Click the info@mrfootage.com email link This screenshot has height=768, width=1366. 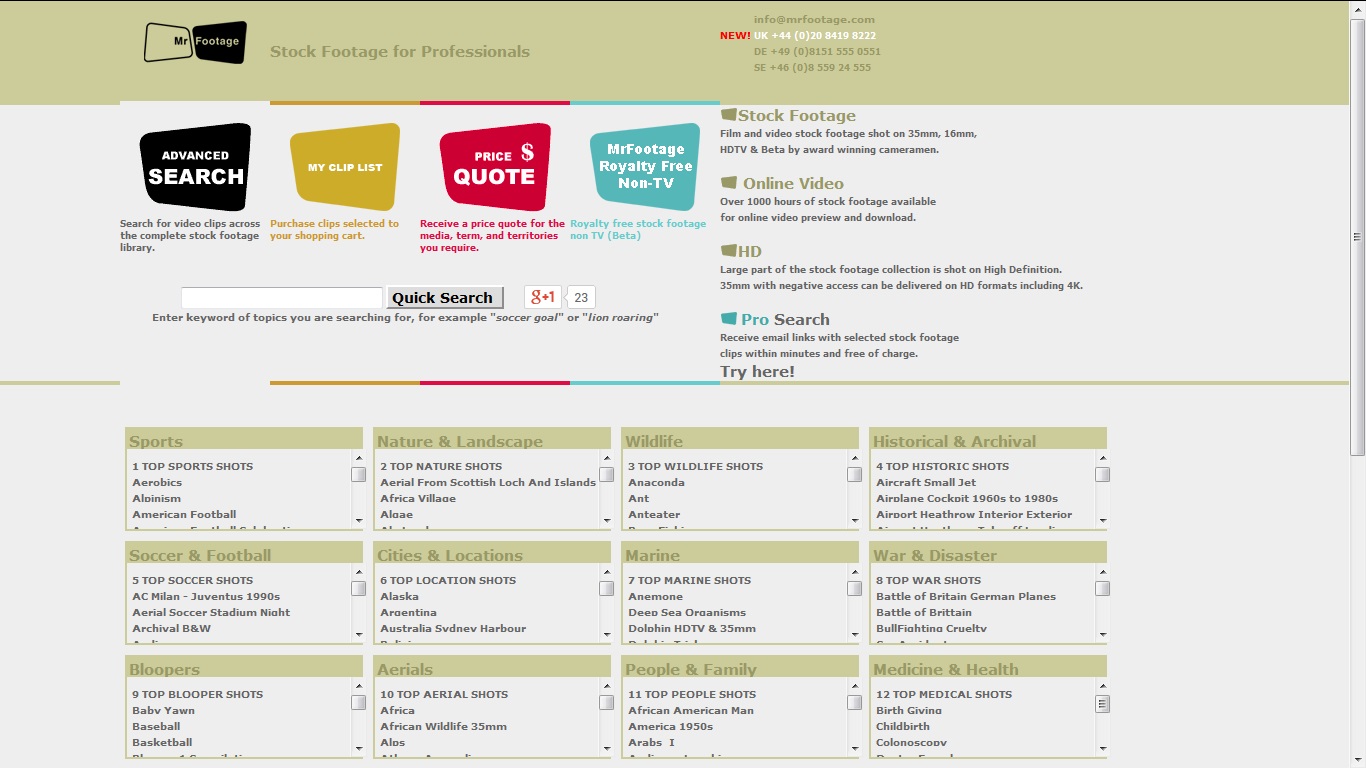click(x=814, y=19)
